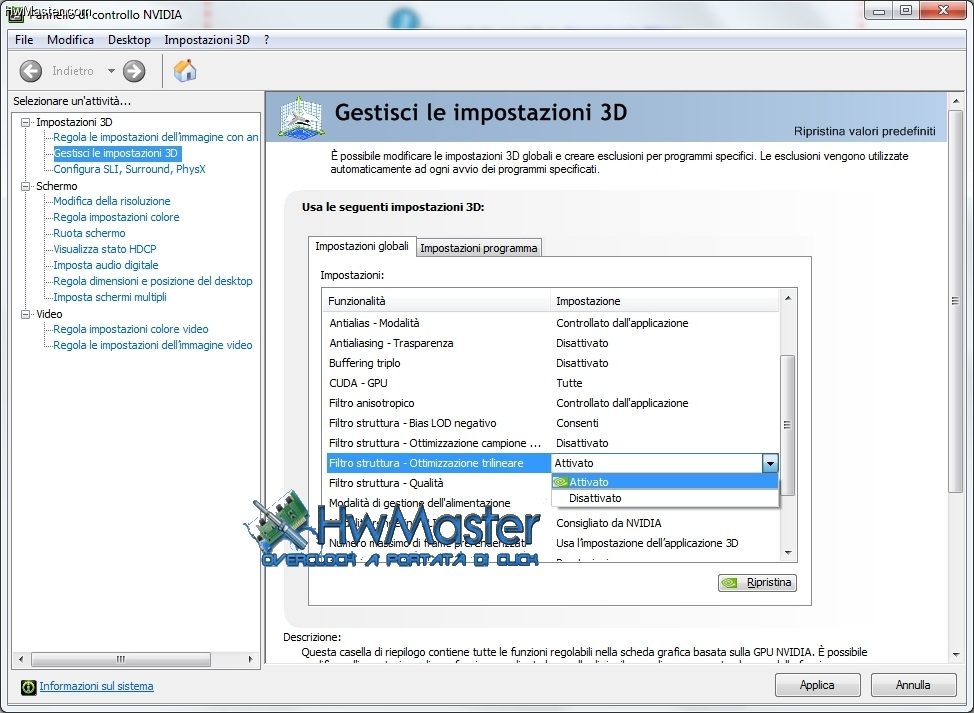Open the Desktop menu
The image size is (974, 713).
[129, 40]
